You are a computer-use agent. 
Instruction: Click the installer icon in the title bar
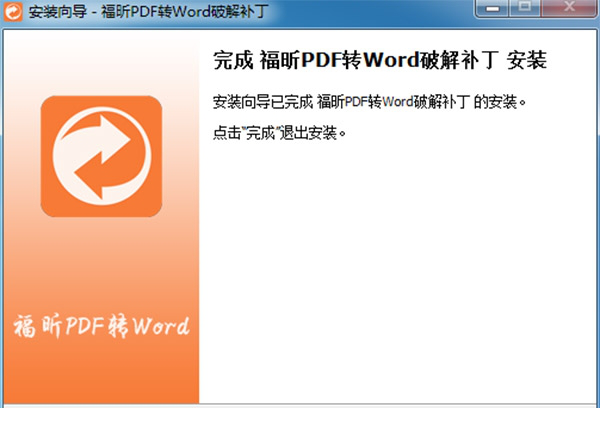pyautogui.click(x=13, y=11)
